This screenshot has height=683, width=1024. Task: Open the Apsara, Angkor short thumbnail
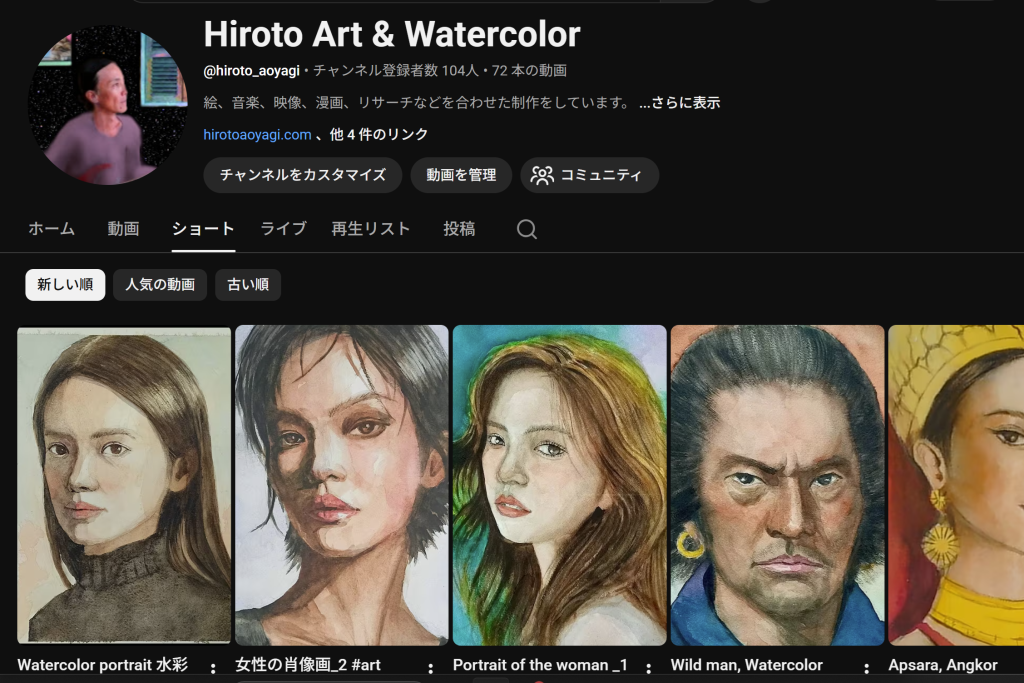[x=956, y=485]
